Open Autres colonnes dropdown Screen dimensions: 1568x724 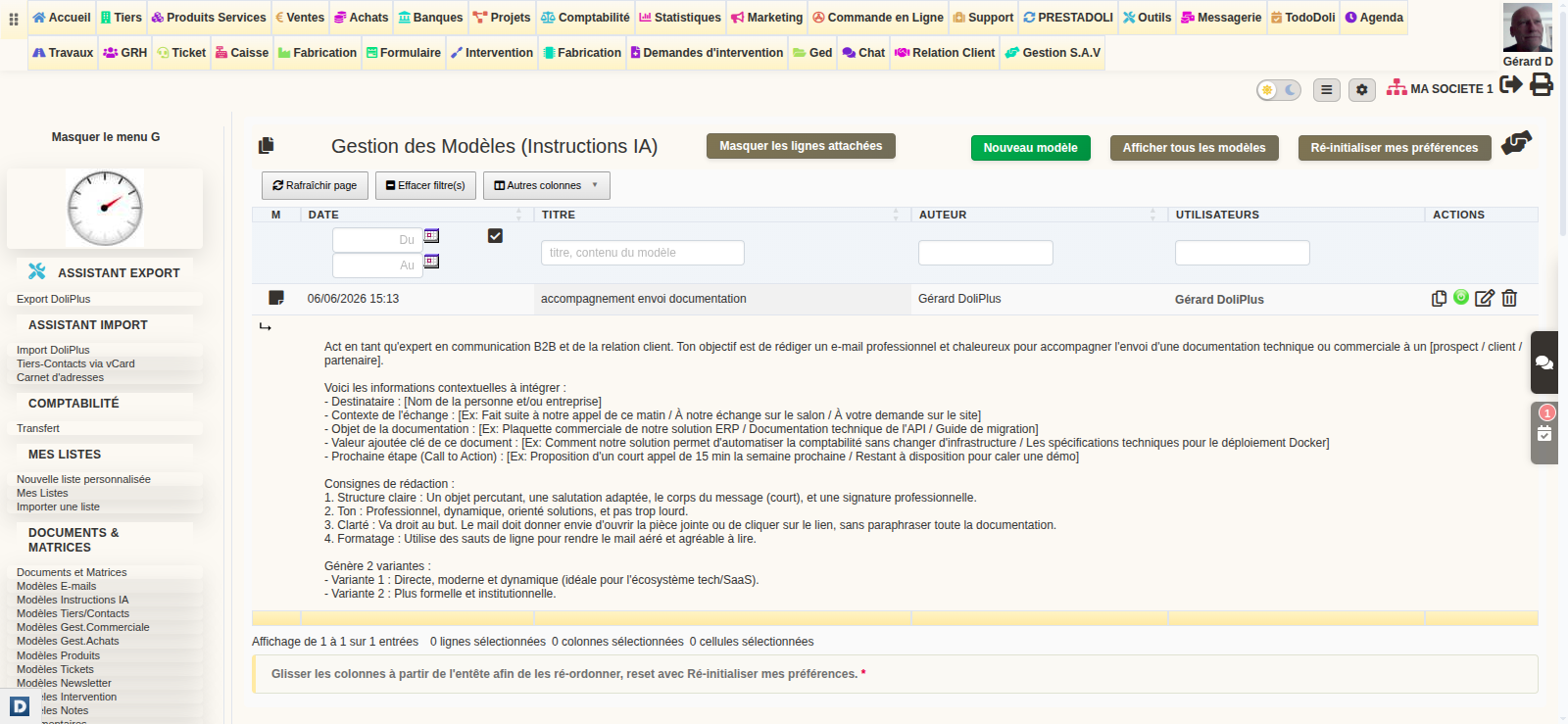click(546, 185)
